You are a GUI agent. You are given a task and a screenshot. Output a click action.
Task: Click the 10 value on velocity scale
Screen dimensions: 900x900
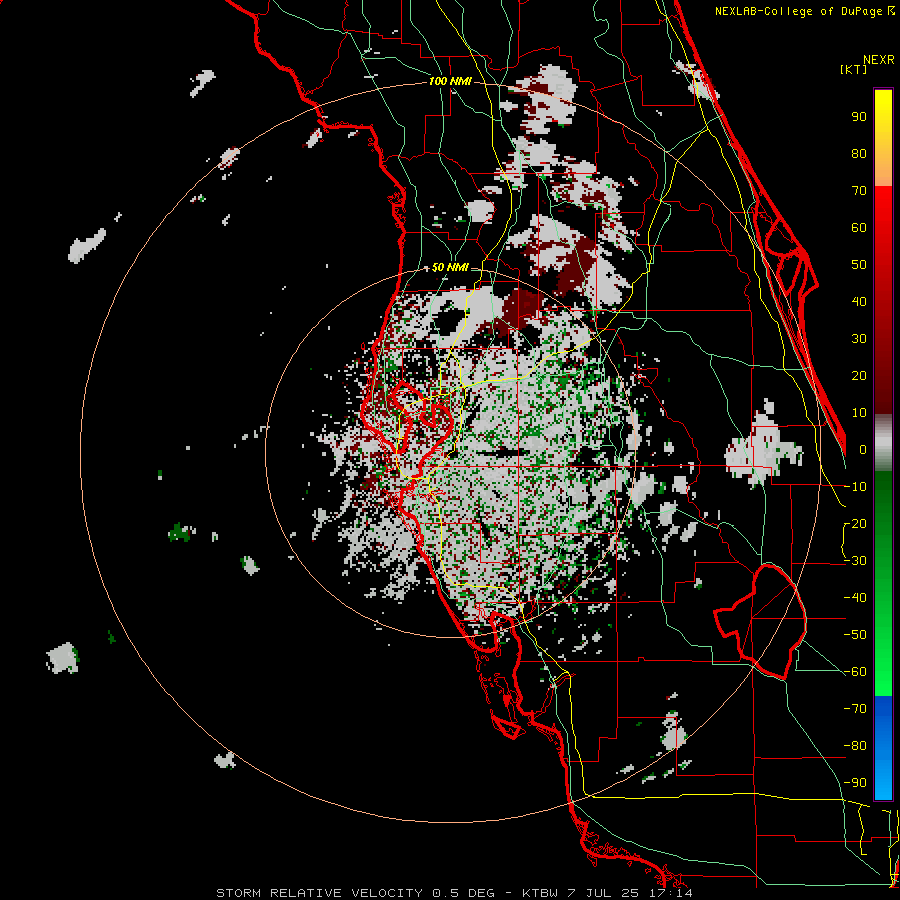coord(859,413)
